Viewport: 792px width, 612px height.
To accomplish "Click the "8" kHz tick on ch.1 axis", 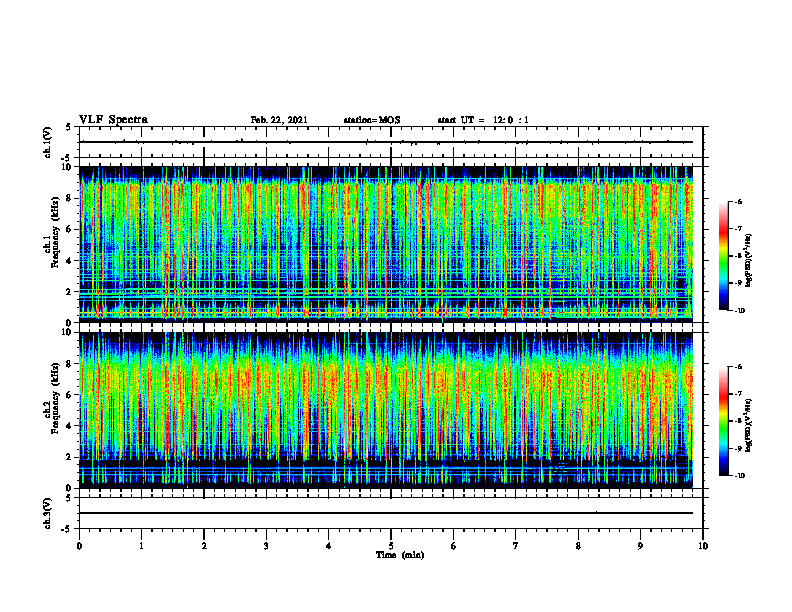I will click(x=70, y=198).
